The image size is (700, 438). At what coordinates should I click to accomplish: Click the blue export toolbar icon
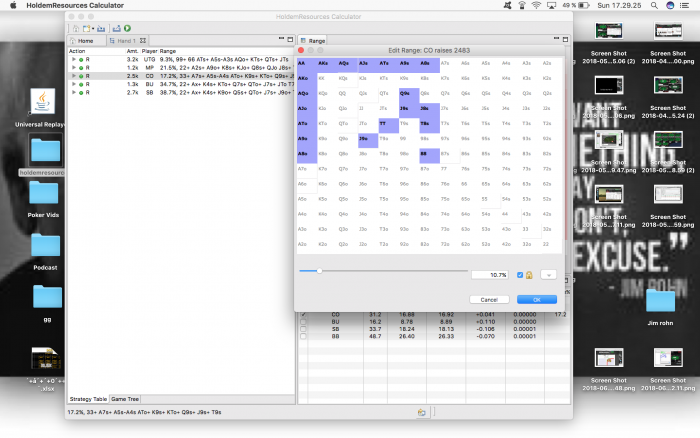point(117,29)
